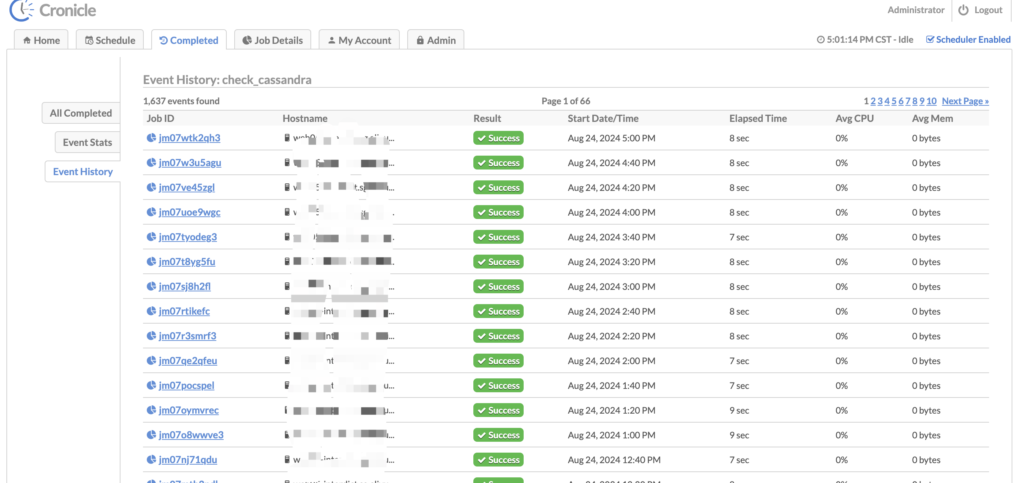
Task: Open job jm07ve45zgl link
Action: (x=187, y=187)
